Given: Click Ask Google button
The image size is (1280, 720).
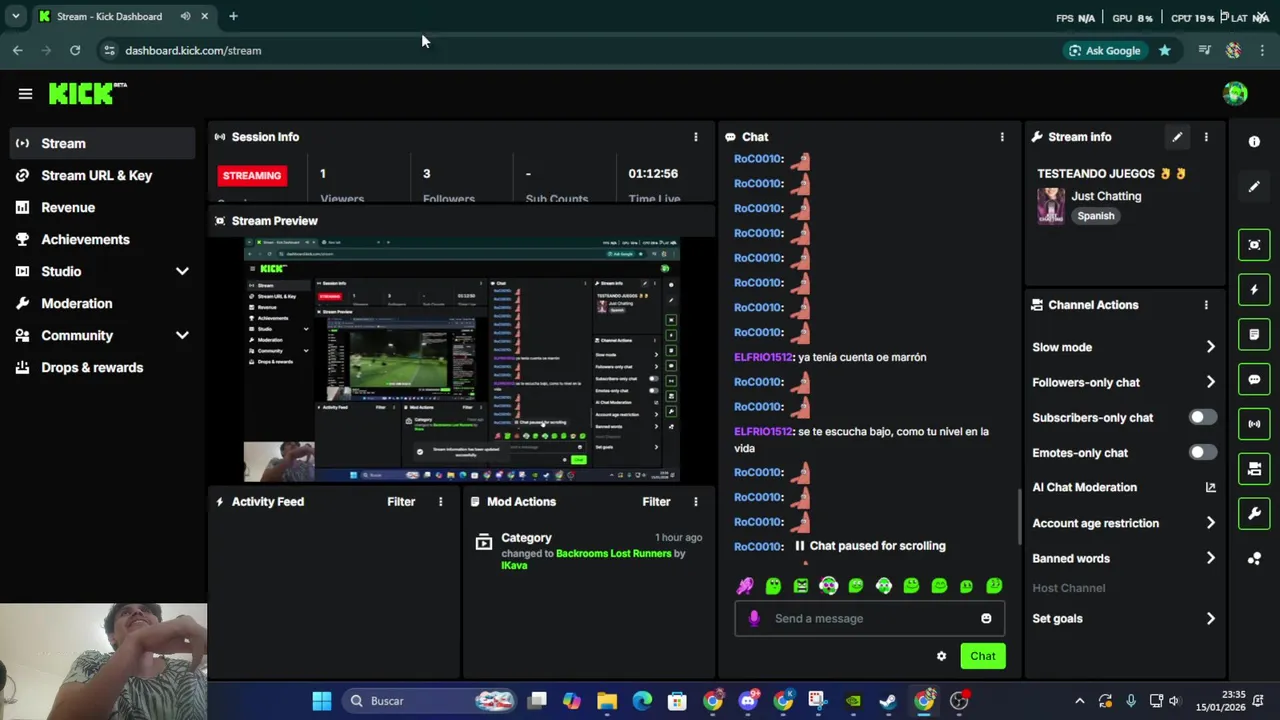Looking at the screenshot, I should point(1104,50).
